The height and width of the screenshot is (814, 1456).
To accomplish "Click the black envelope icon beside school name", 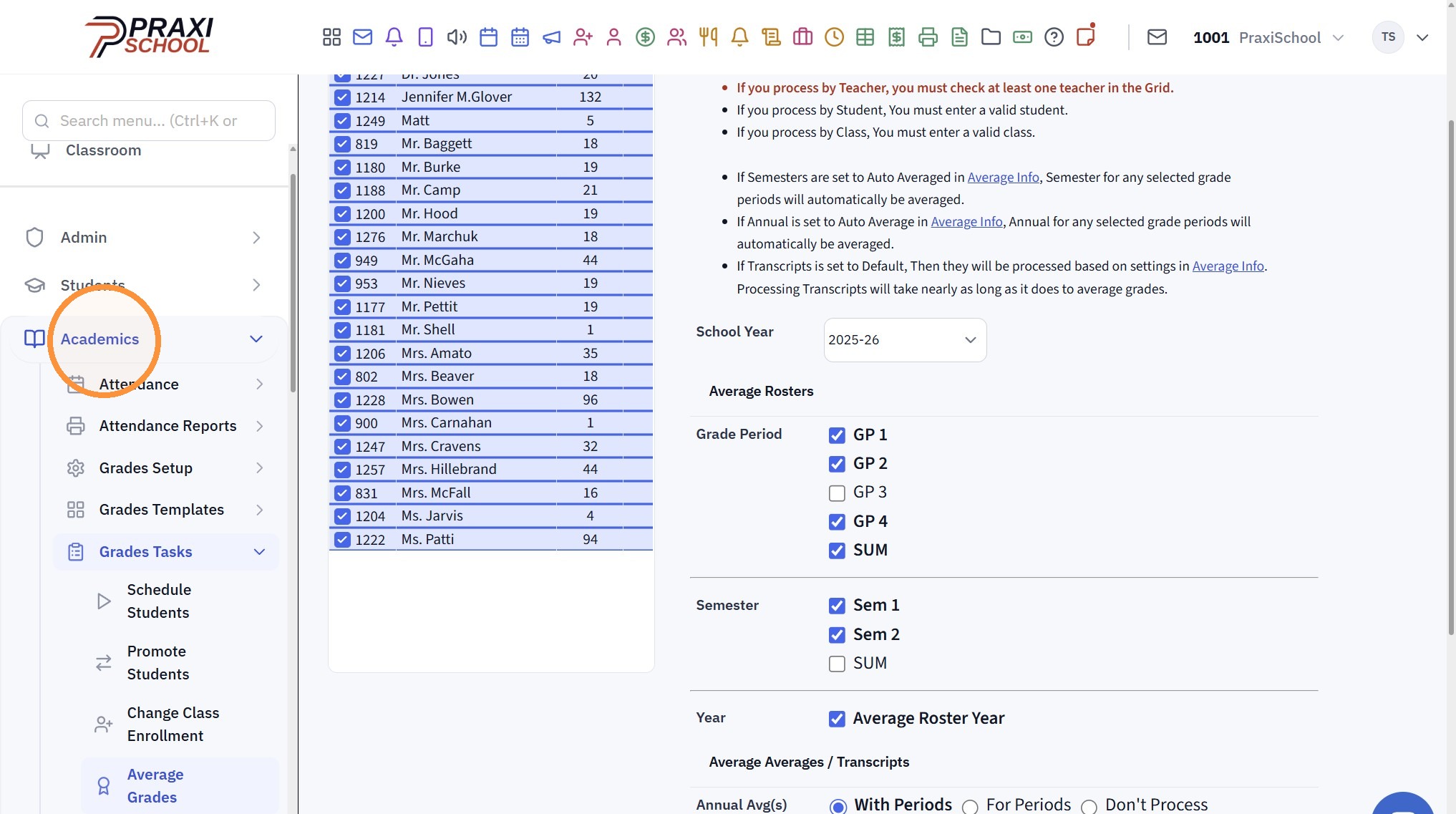I will tap(1157, 37).
